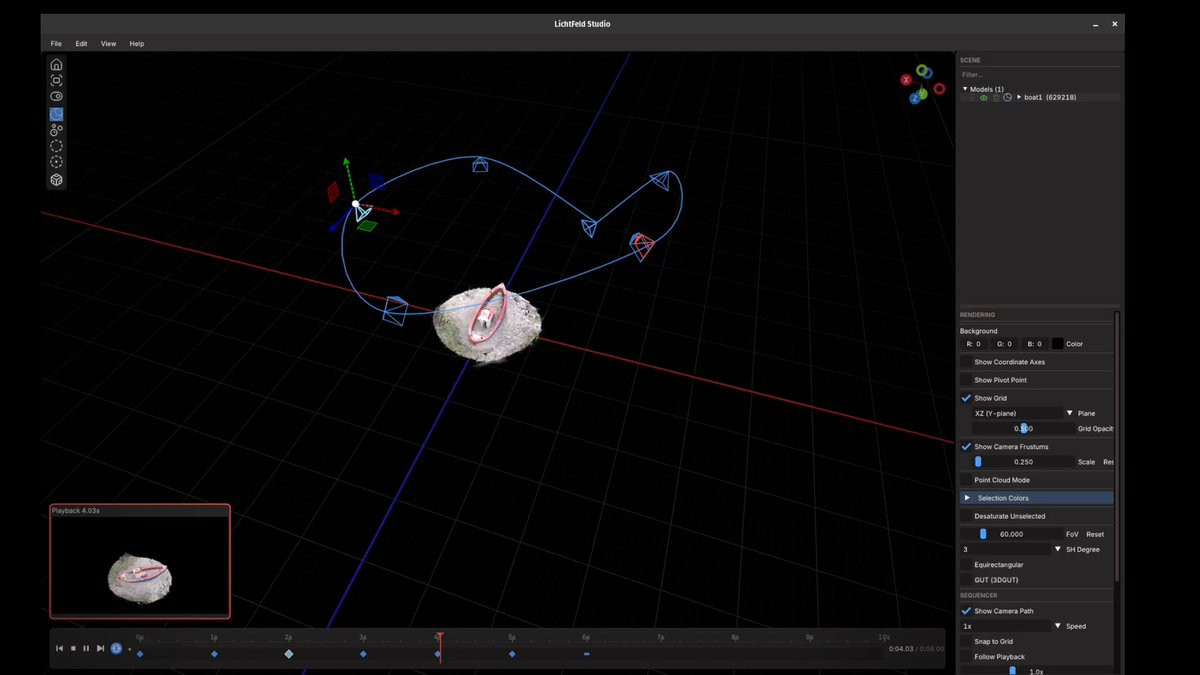Click the frame-to-fit focus icon
1200x675 pixels.
tap(56, 80)
